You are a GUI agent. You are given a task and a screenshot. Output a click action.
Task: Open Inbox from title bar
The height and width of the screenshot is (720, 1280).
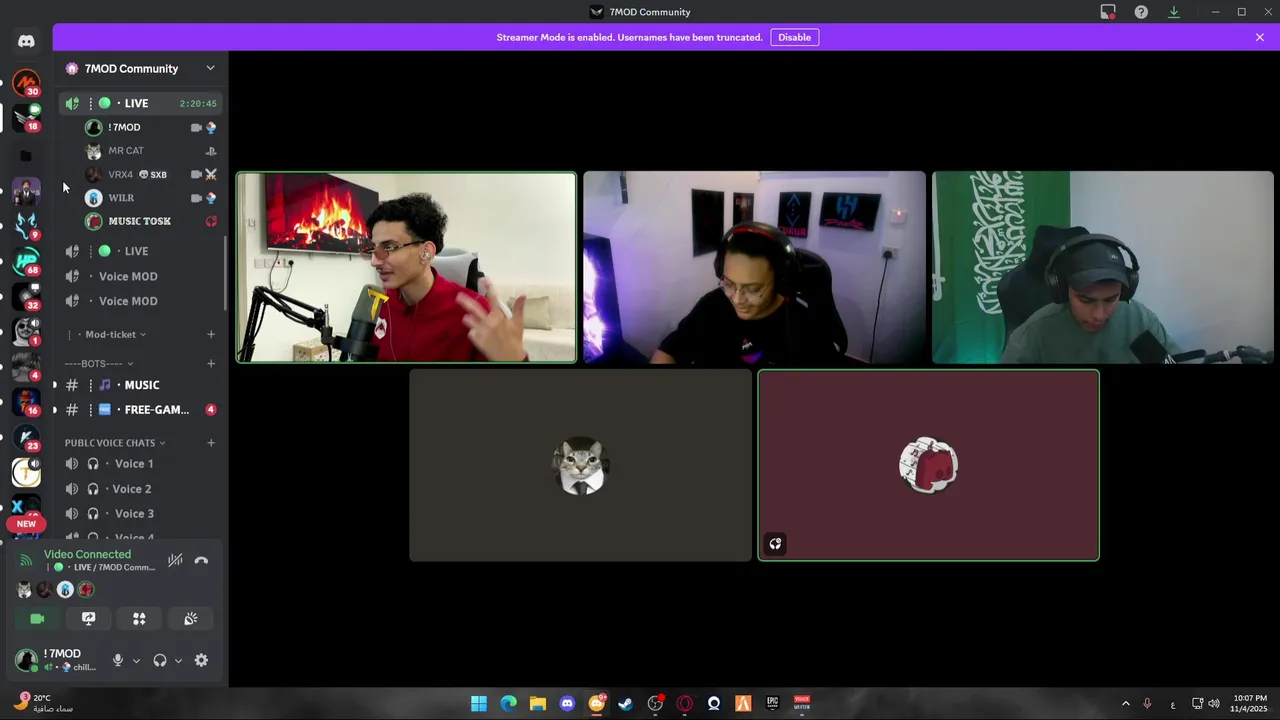(x=1108, y=12)
